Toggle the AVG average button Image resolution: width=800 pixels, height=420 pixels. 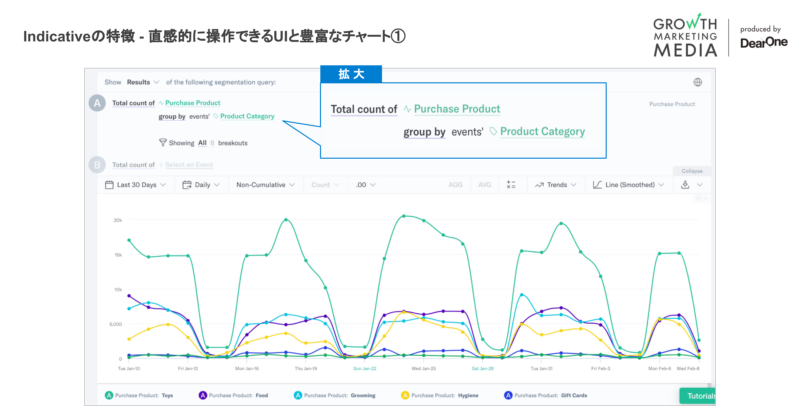point(485,185)
